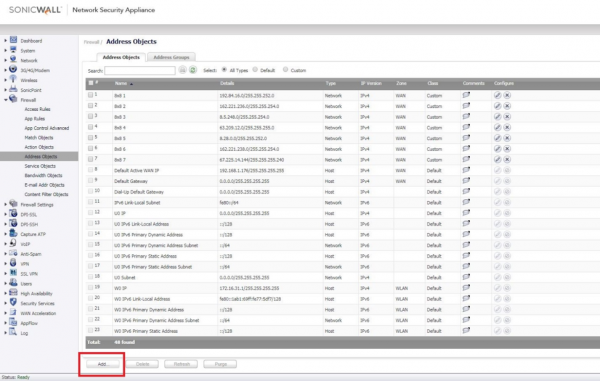Expand the DPI-SSH menu arrow
This screenshot has height=381, width=600.
point(5,225)
